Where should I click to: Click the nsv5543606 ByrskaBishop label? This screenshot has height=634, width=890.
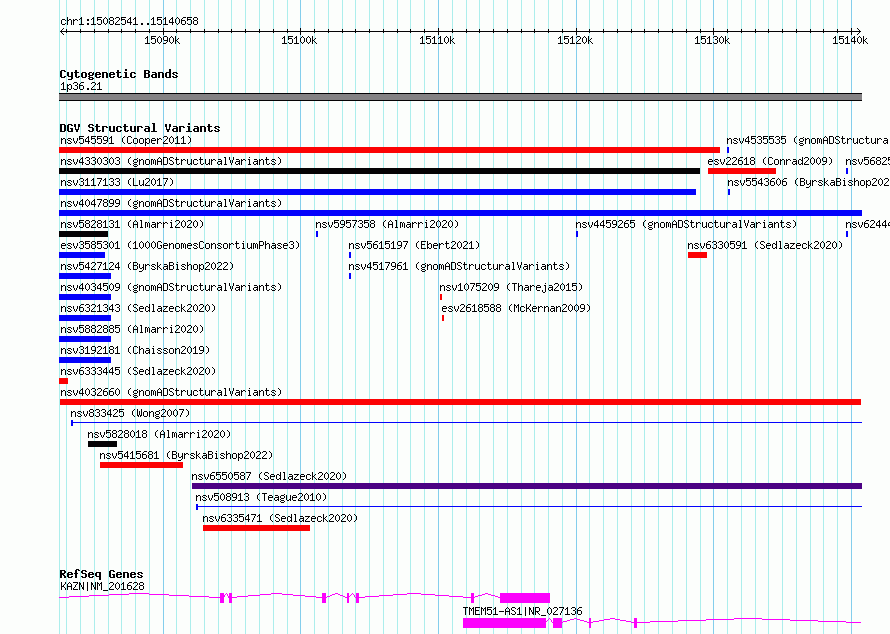[808, 182]
